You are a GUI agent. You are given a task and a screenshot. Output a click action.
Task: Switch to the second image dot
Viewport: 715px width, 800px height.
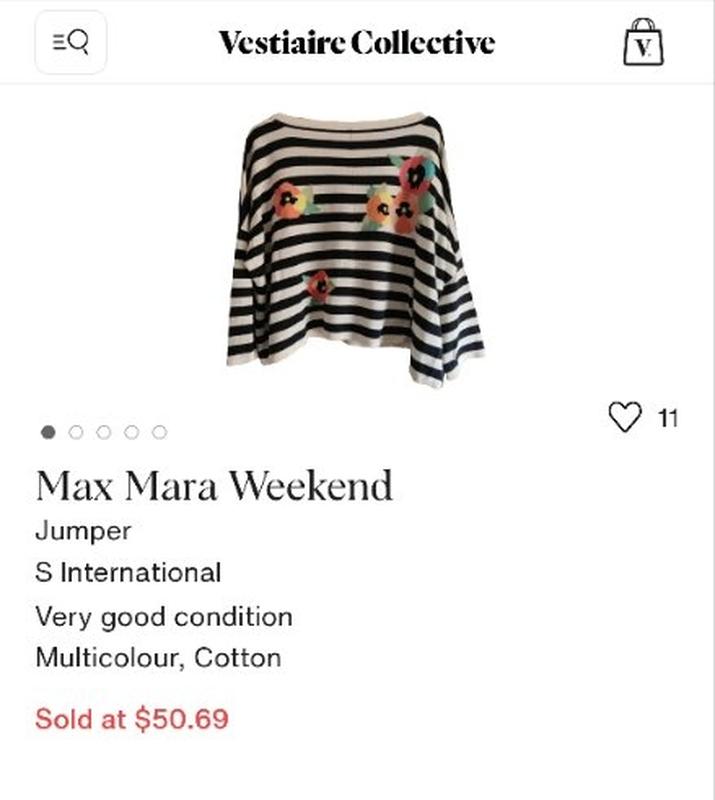75,432
